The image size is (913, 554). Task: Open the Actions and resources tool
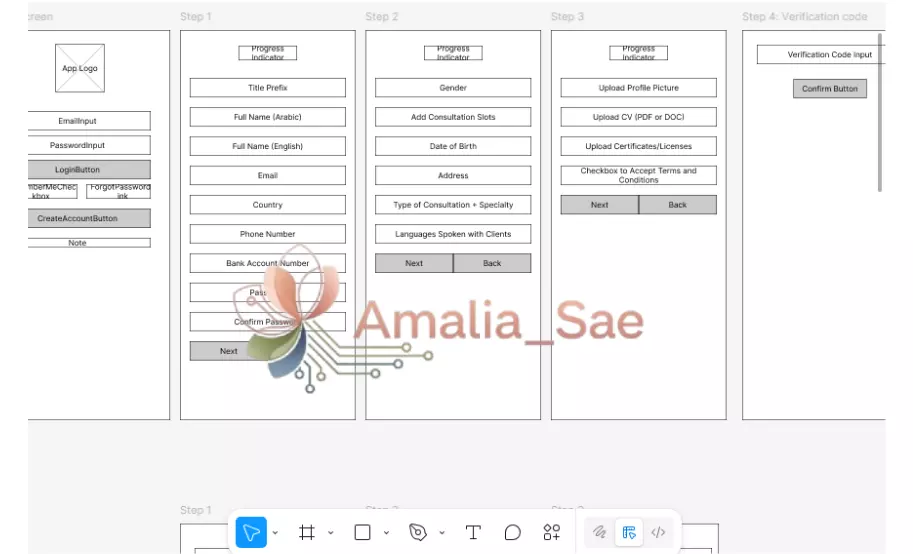point(551,532)
